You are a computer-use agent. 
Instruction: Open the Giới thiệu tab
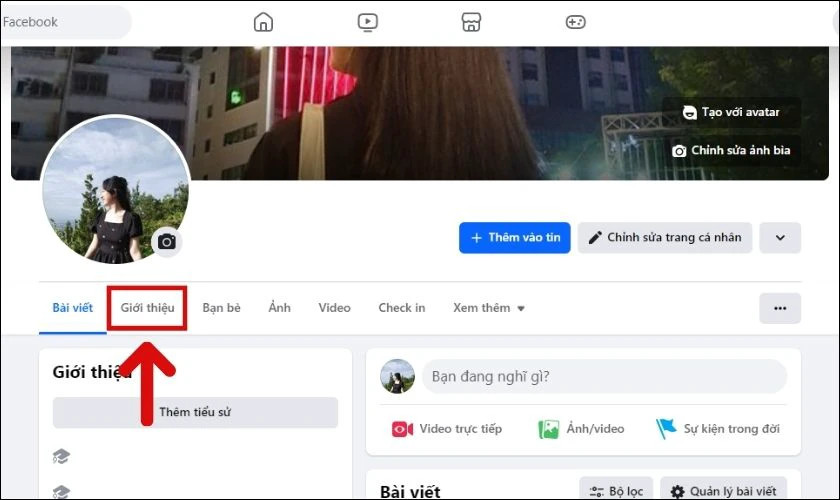tap(147, 308)
